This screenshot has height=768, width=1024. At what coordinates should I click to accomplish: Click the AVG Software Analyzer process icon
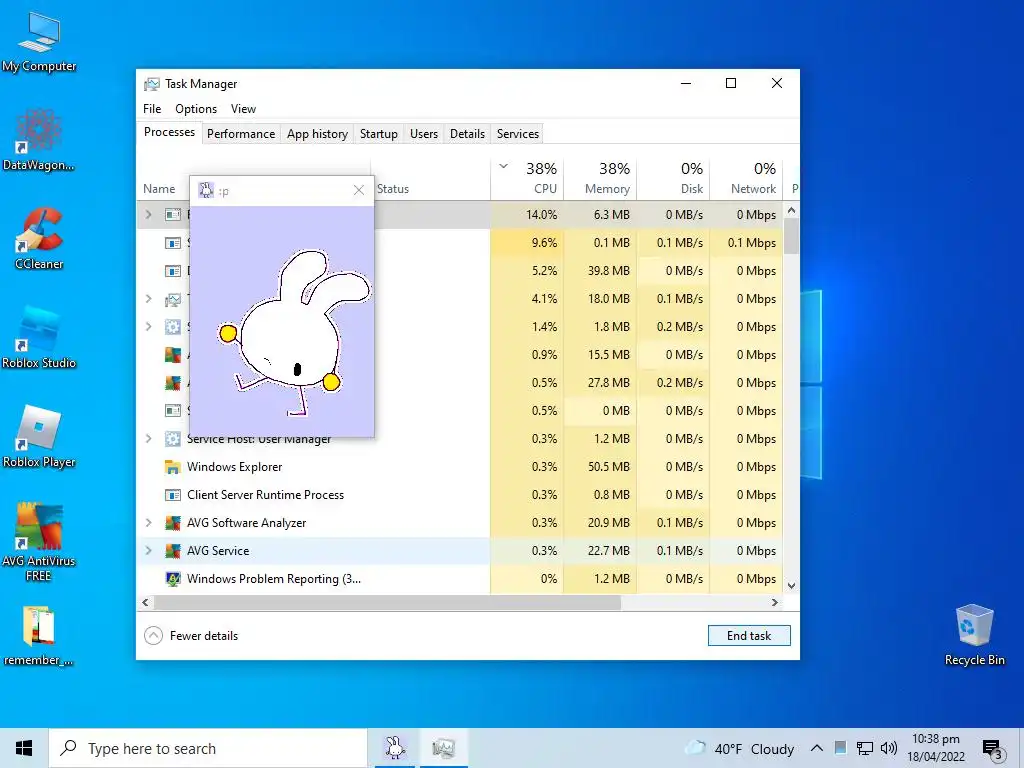[x=172, y=522]
